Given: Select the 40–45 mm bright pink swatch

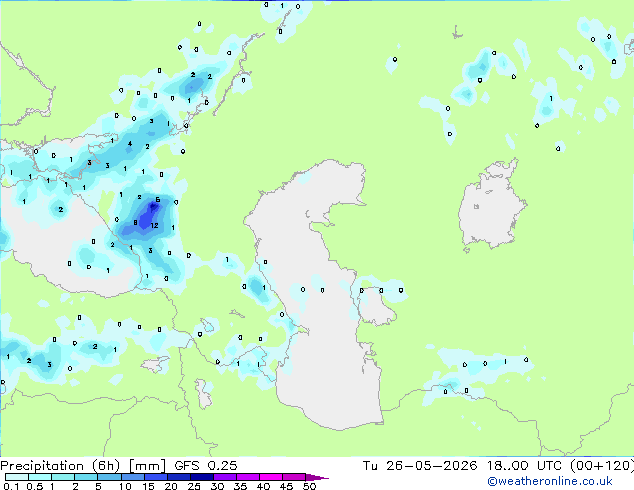Looking at the screenshot, I should click(x=271, y=477).
